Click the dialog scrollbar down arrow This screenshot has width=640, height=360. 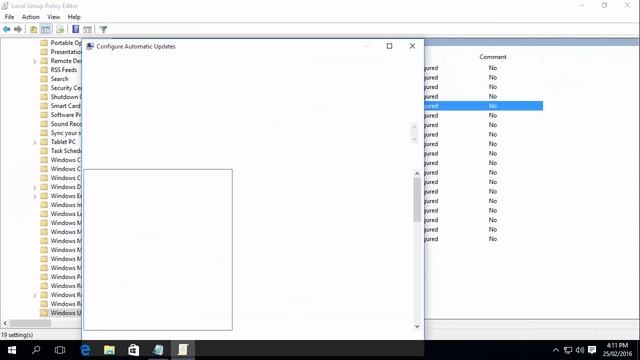(x=417, y=326)
